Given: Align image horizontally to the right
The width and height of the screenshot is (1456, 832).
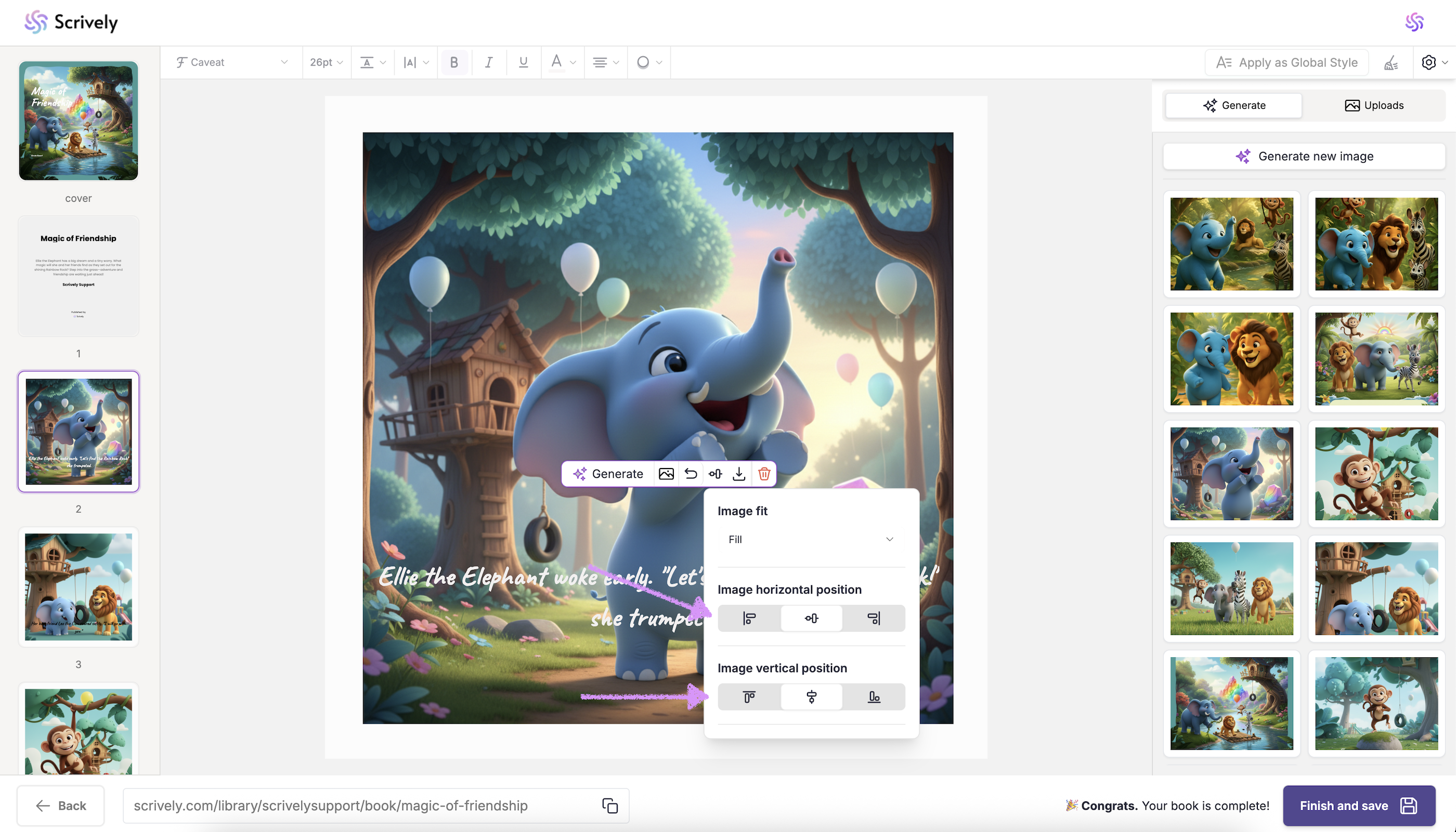Looking at the screenshot, I should [x=874, y=618].
